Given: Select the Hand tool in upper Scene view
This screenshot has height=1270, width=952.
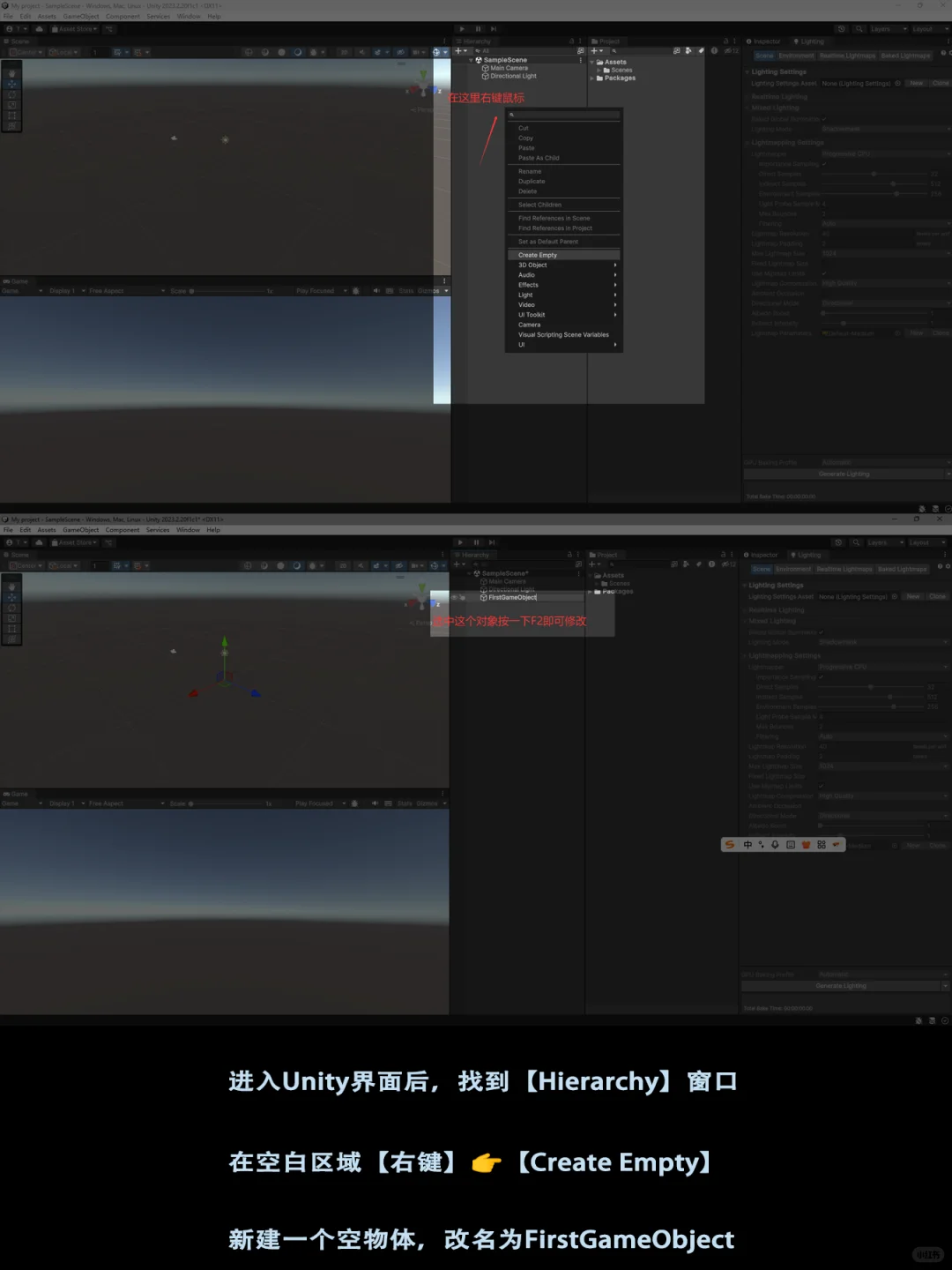Looking at the screenshot, I should coord(11,73).
